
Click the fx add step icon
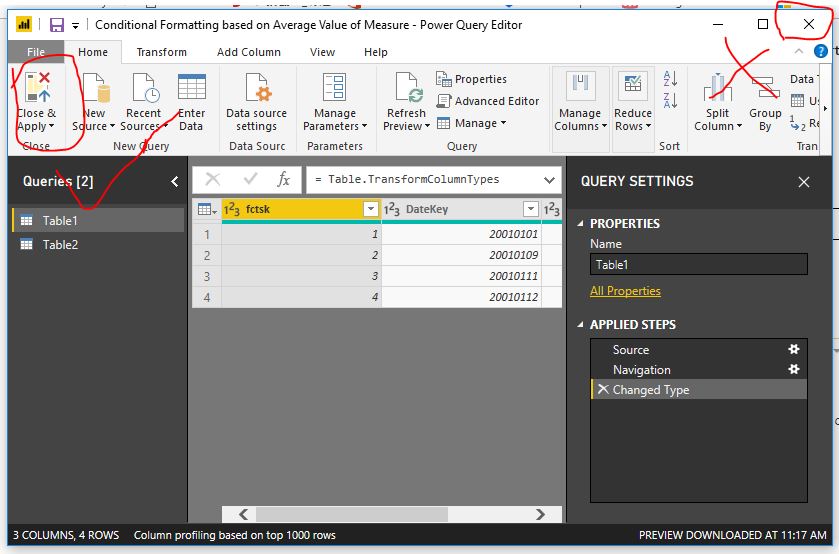[284, 179]
